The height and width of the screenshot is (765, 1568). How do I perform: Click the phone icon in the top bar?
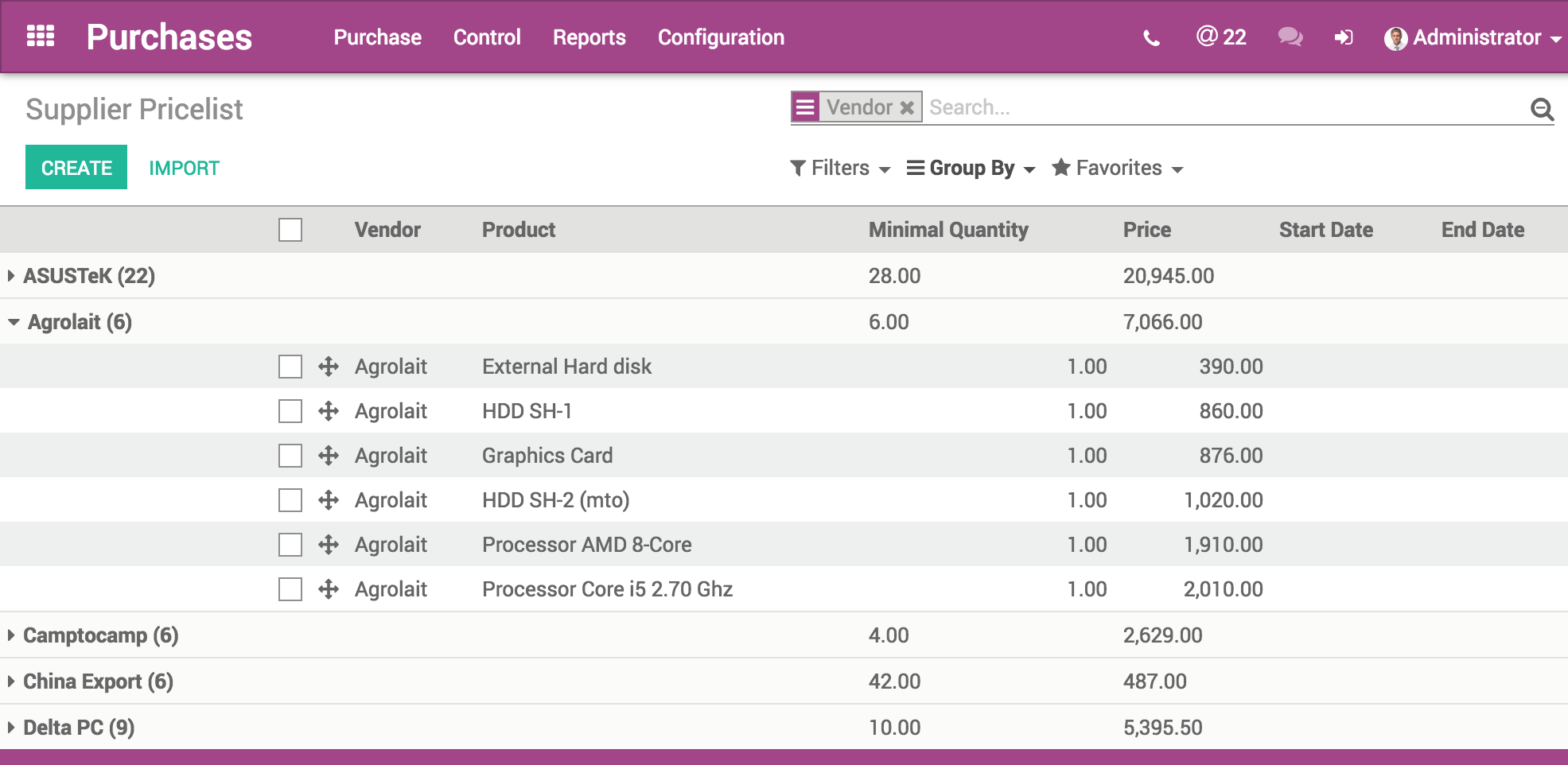[1151, 37]
